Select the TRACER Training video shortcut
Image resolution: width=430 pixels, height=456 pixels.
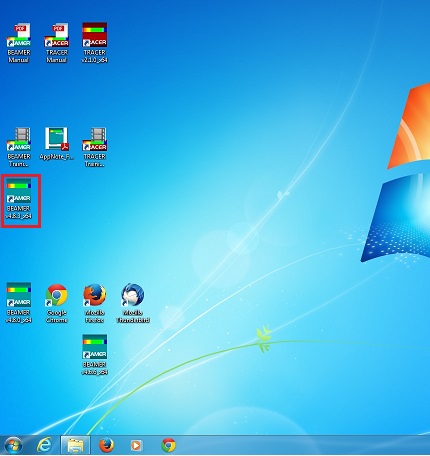pyautogui.click(x=95, y=147)
